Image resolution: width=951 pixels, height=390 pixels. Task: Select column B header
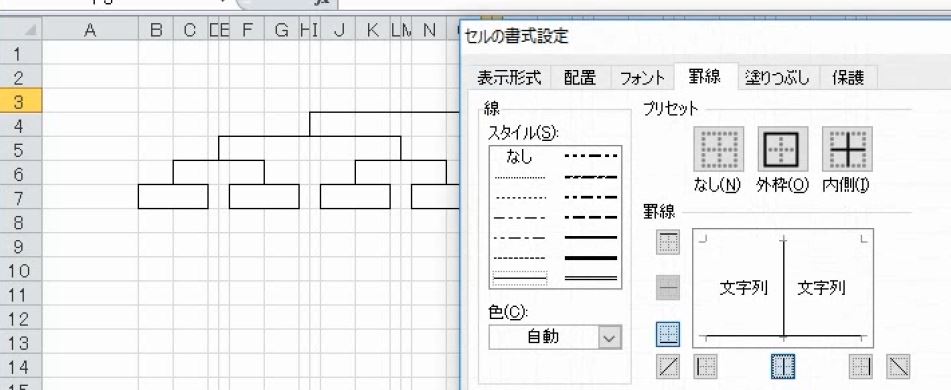[x=156, y=30]
